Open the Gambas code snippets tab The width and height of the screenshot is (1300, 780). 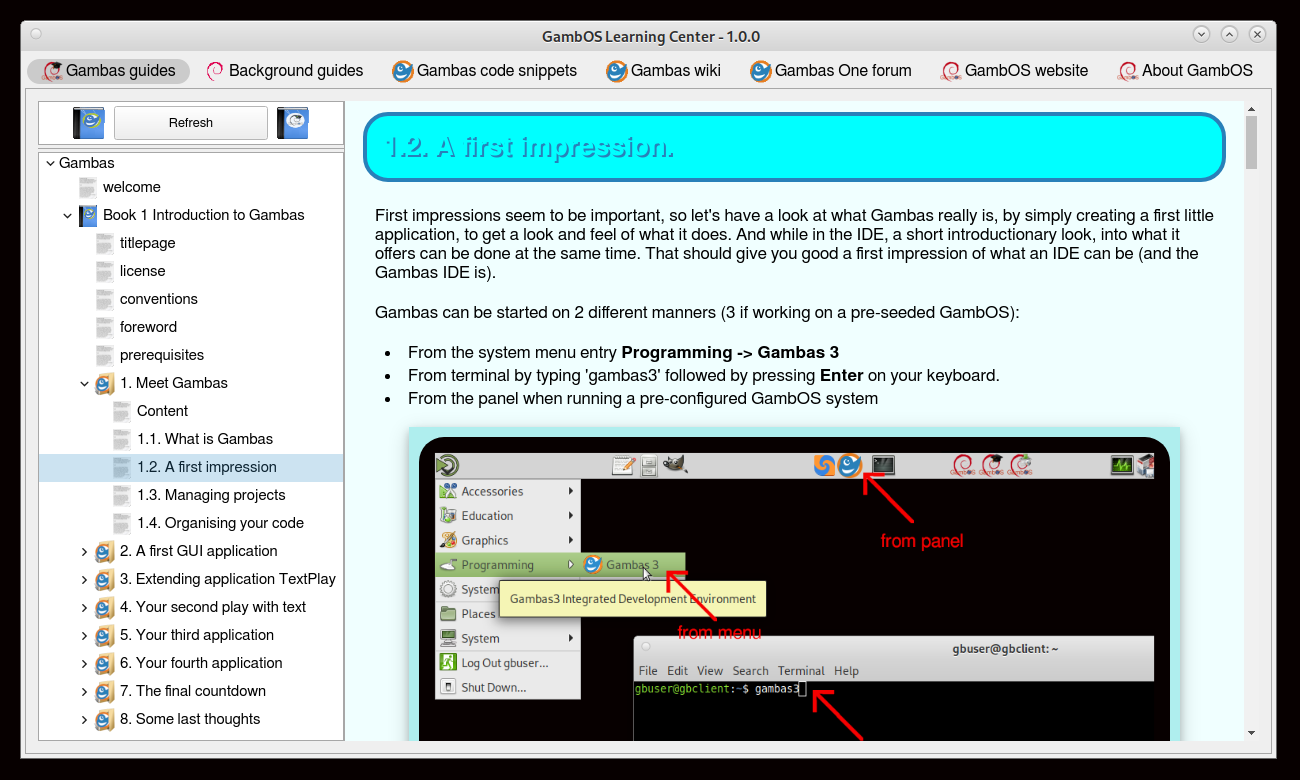click(484, 71)
